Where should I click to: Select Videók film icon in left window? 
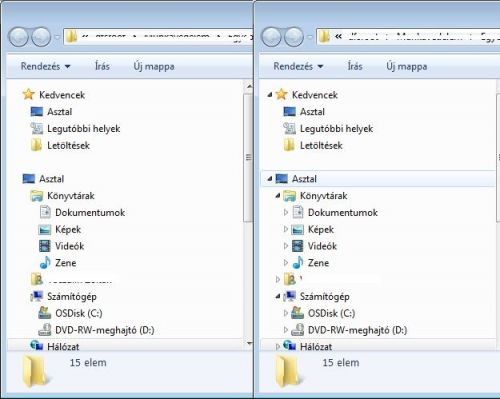coord(45,246)
